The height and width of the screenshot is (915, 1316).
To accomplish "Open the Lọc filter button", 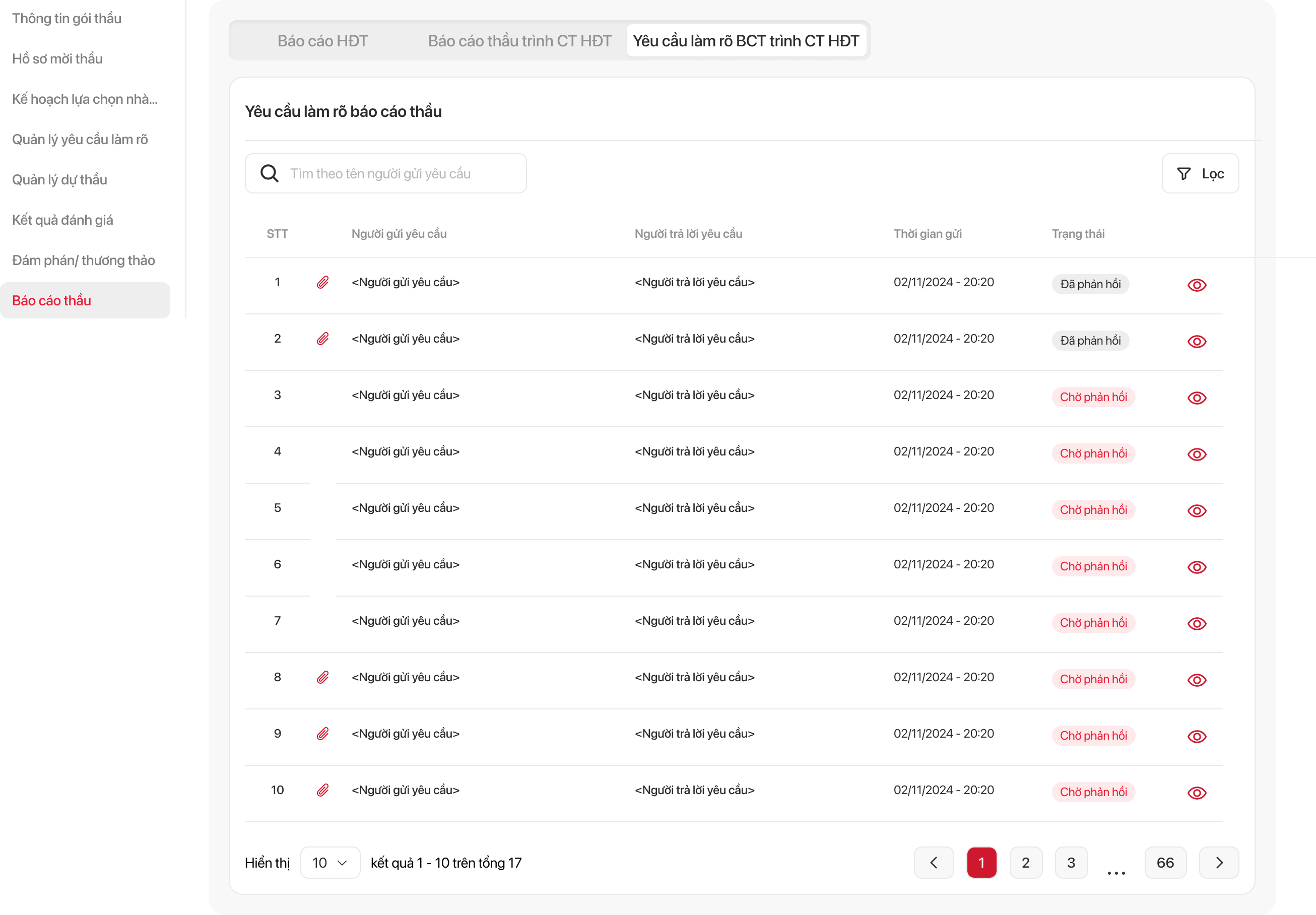I will point(1200,173).
